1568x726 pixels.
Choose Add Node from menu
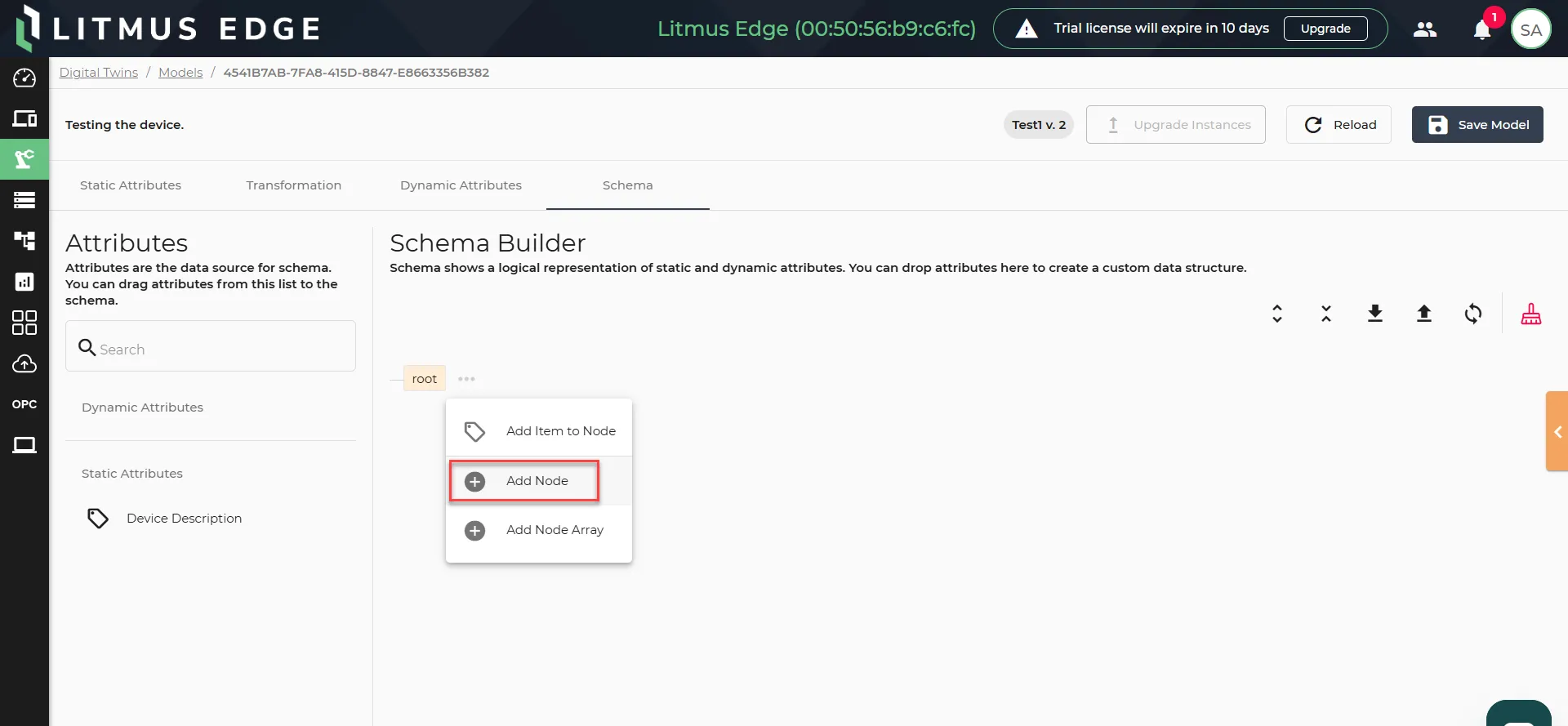pyautogui.click(x=539, y=481)
